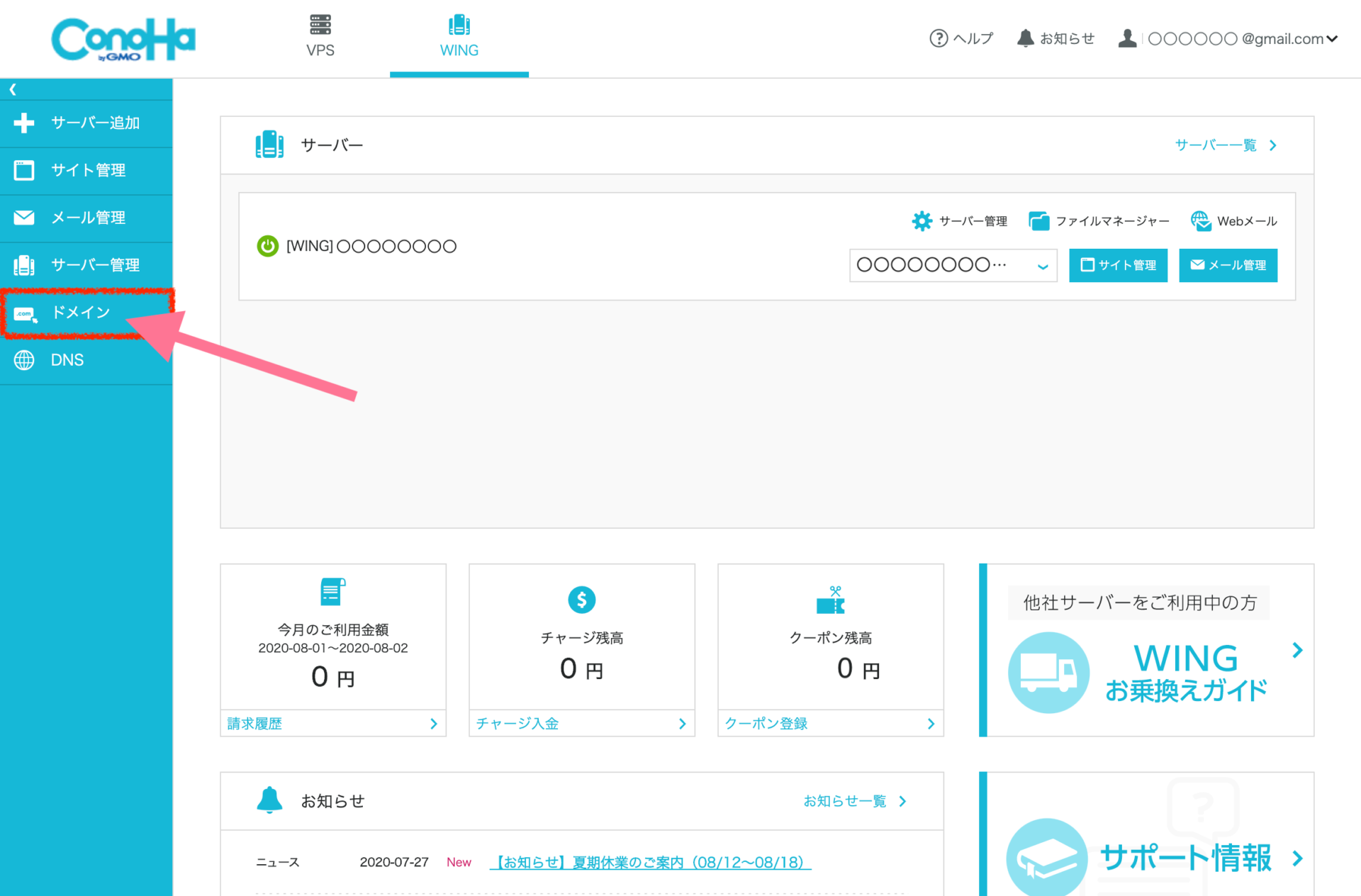Click the blue メール管理 button
The width and height of the screenshot is (1361, 896).
tap(1228, 265)
